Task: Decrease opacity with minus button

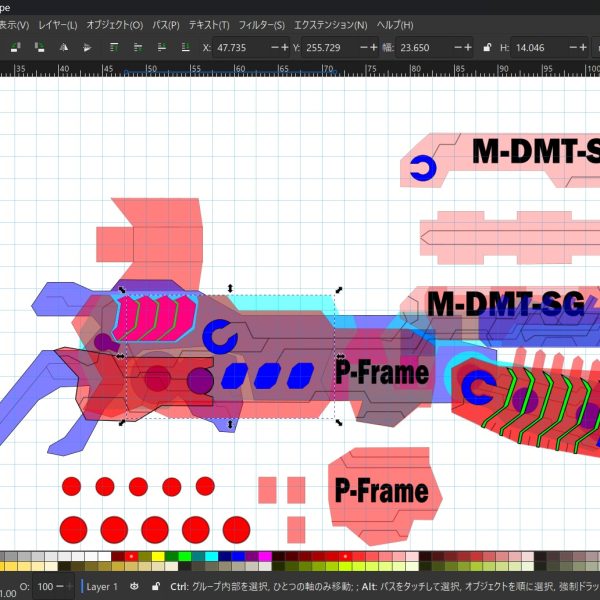Action: [x=60, y=586]
